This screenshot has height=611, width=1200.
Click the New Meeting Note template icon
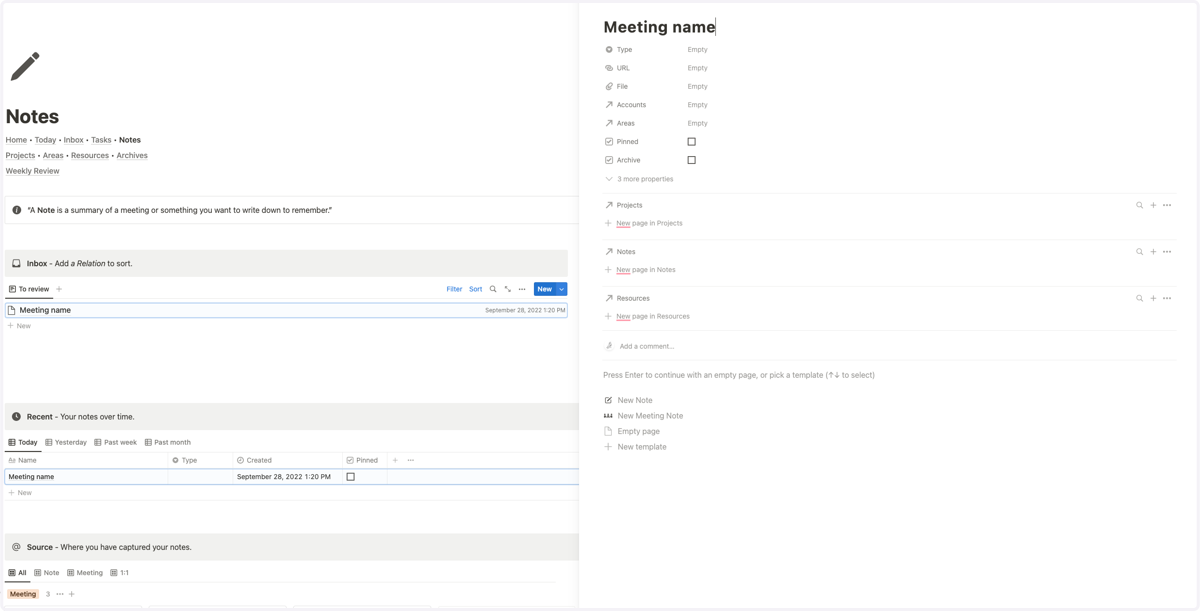click(608, 416)
